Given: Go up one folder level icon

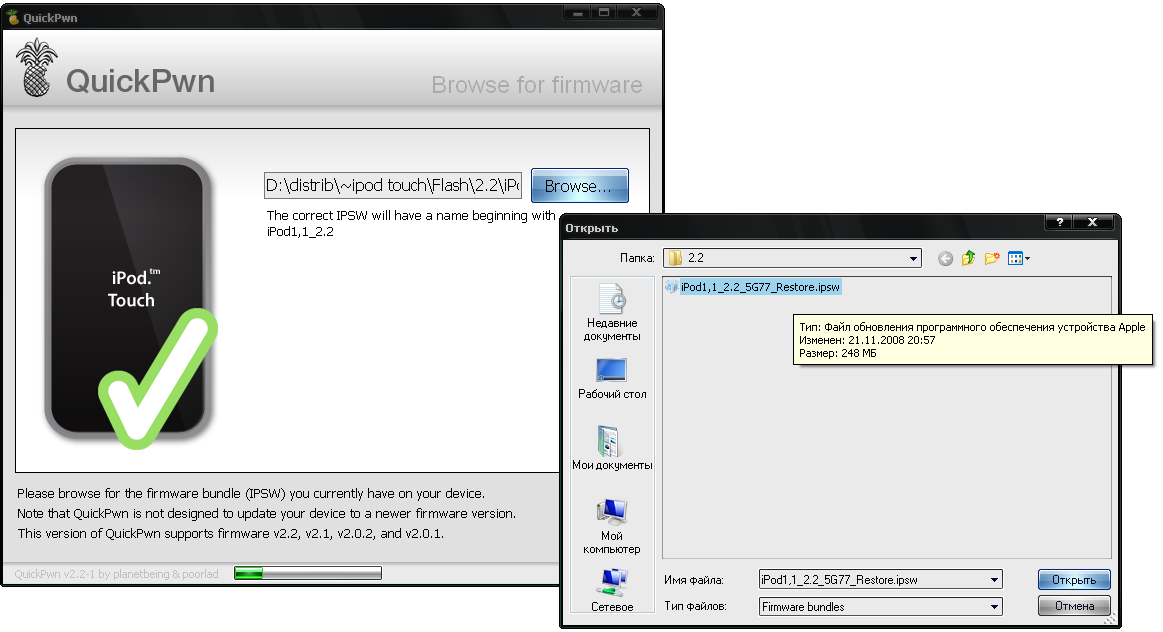Looking at the screenshot, I should pyautogui.click(x=968, y=259).
